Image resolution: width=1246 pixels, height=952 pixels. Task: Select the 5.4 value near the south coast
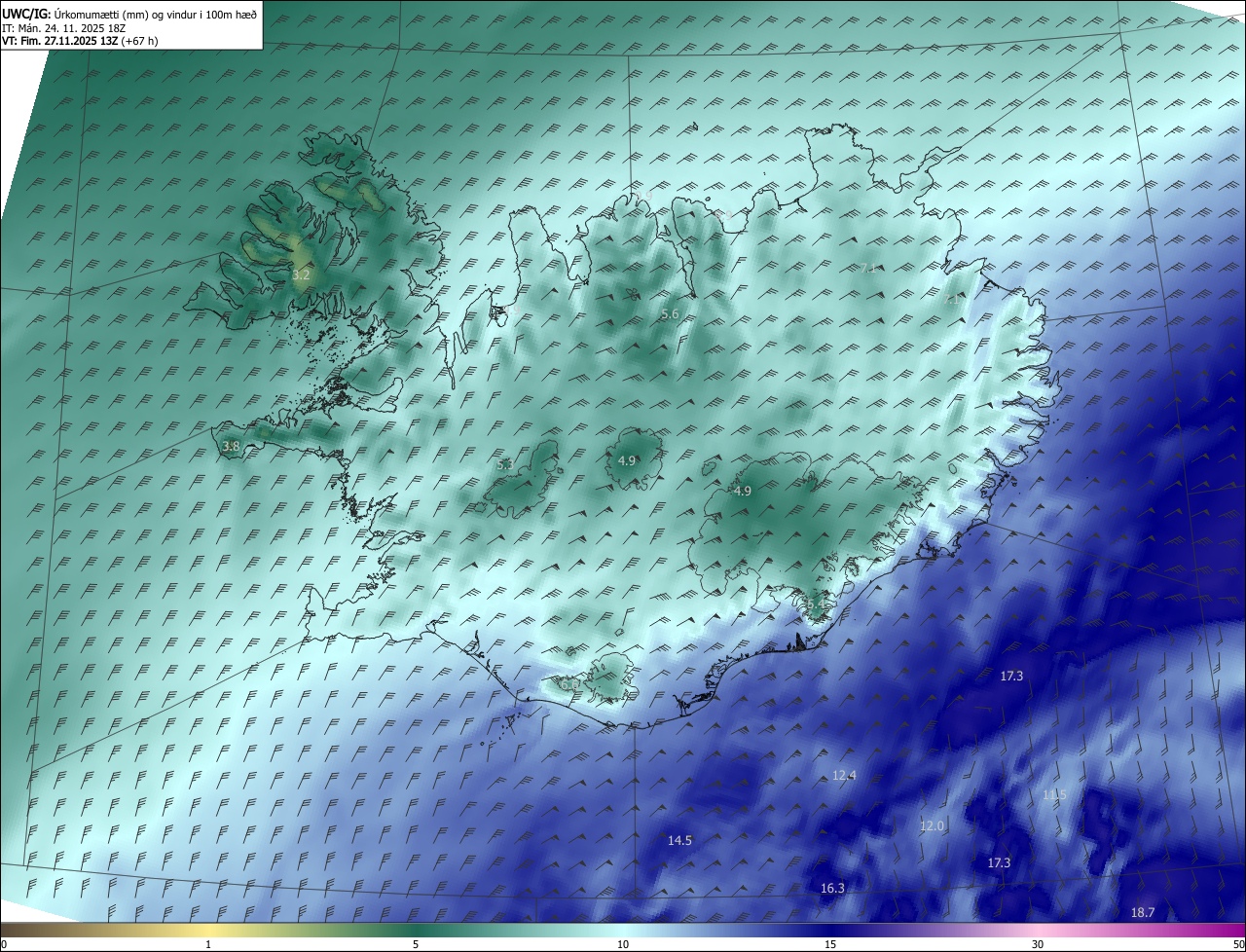pos(816,605)
